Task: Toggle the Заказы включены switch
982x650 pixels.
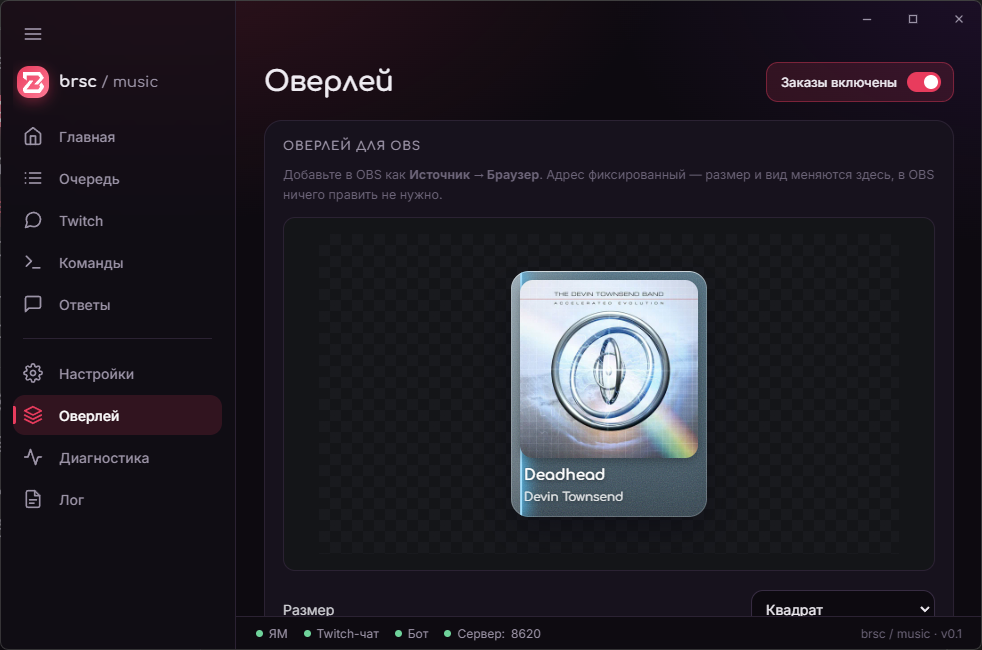Action: pos(924,82)
